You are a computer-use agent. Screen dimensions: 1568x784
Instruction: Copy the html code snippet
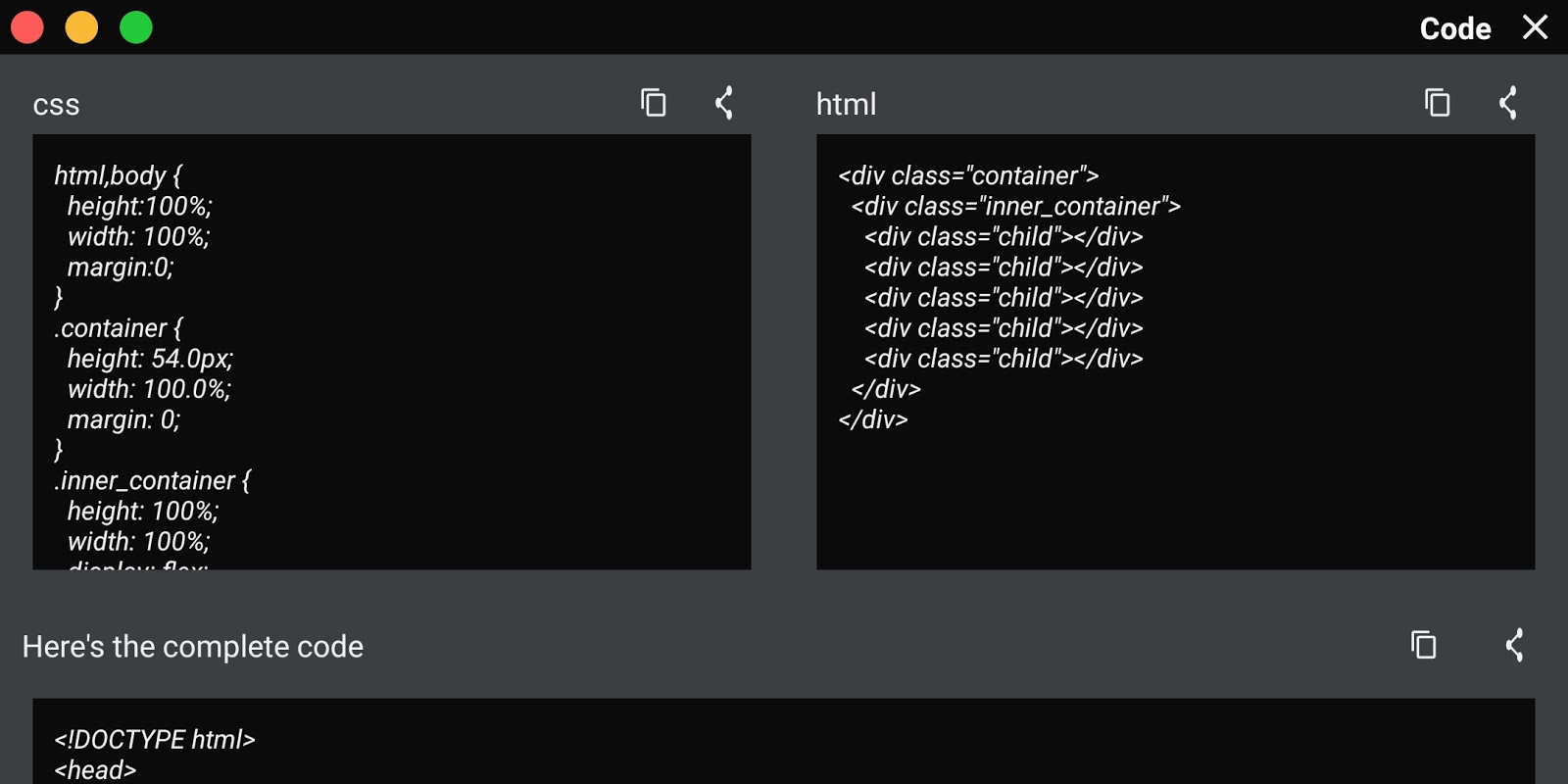pos(1437,103)
